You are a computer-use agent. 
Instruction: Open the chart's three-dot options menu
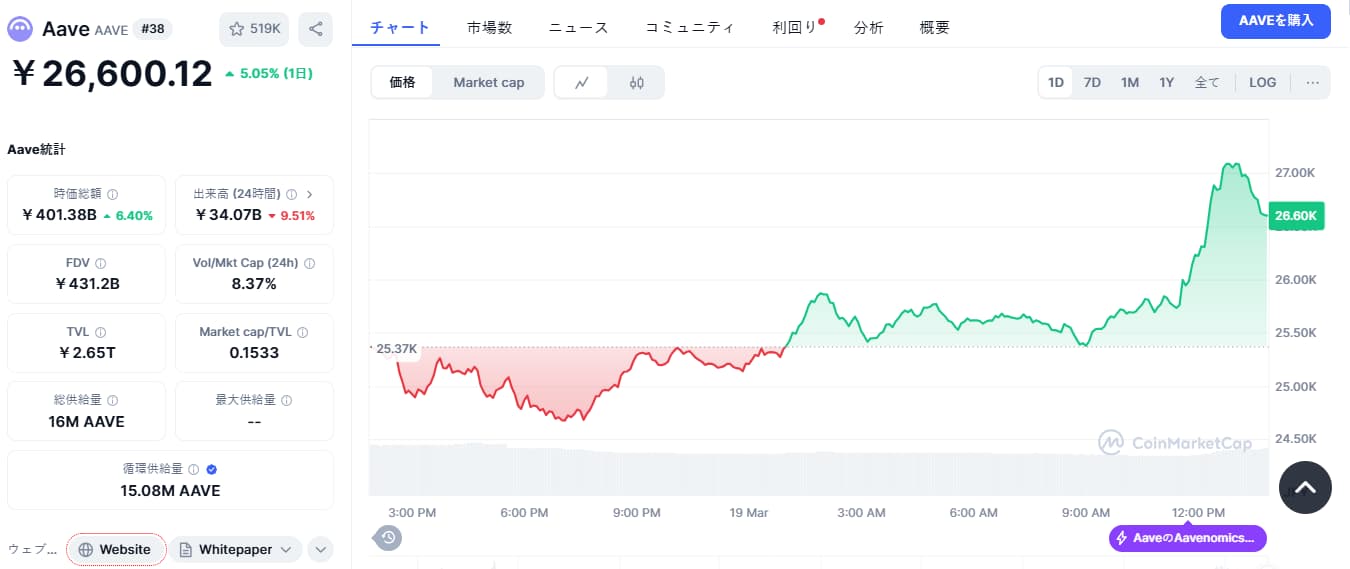[x=1312, y=83]
